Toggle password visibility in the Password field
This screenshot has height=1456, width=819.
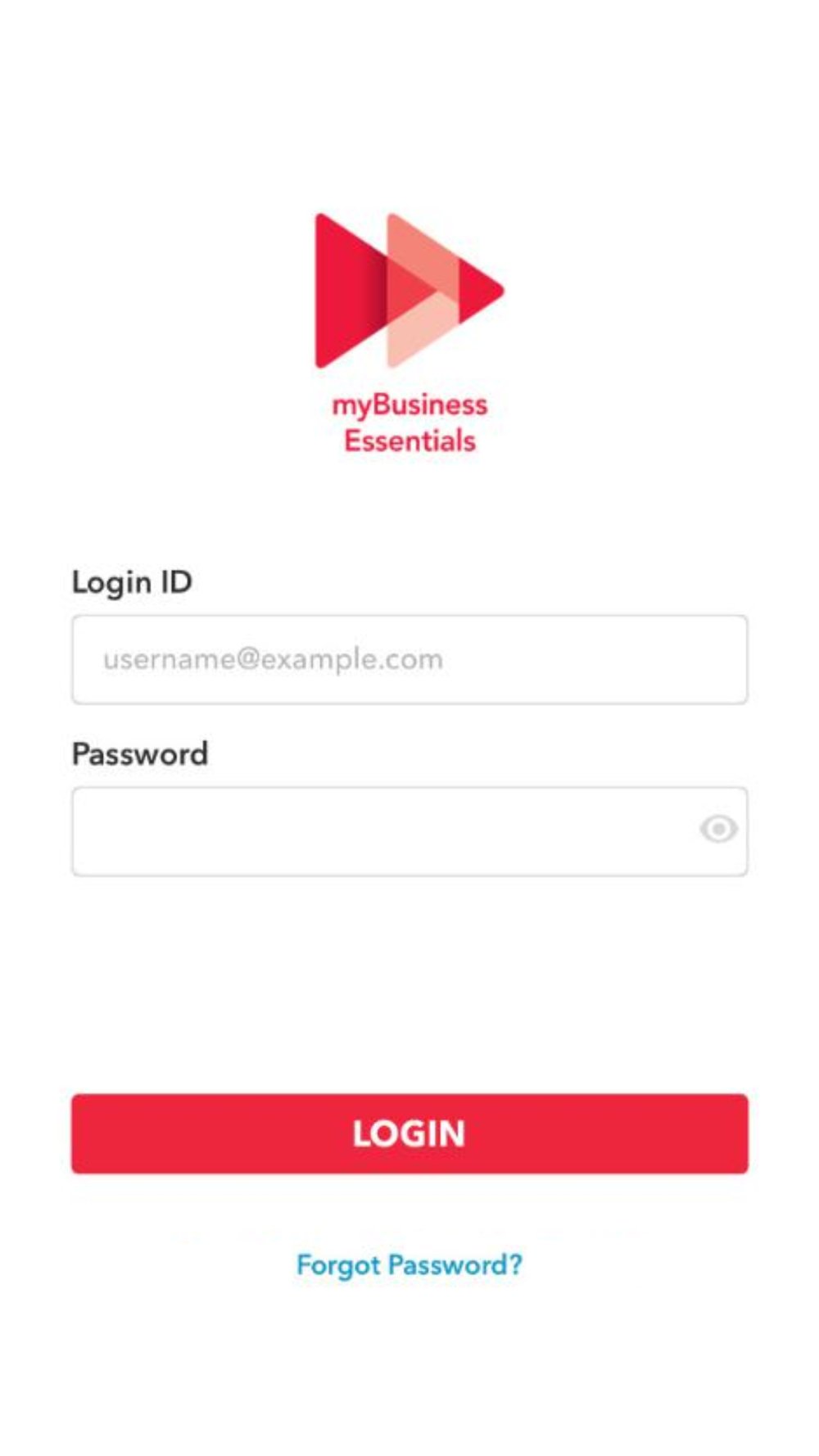coord(718,829)
